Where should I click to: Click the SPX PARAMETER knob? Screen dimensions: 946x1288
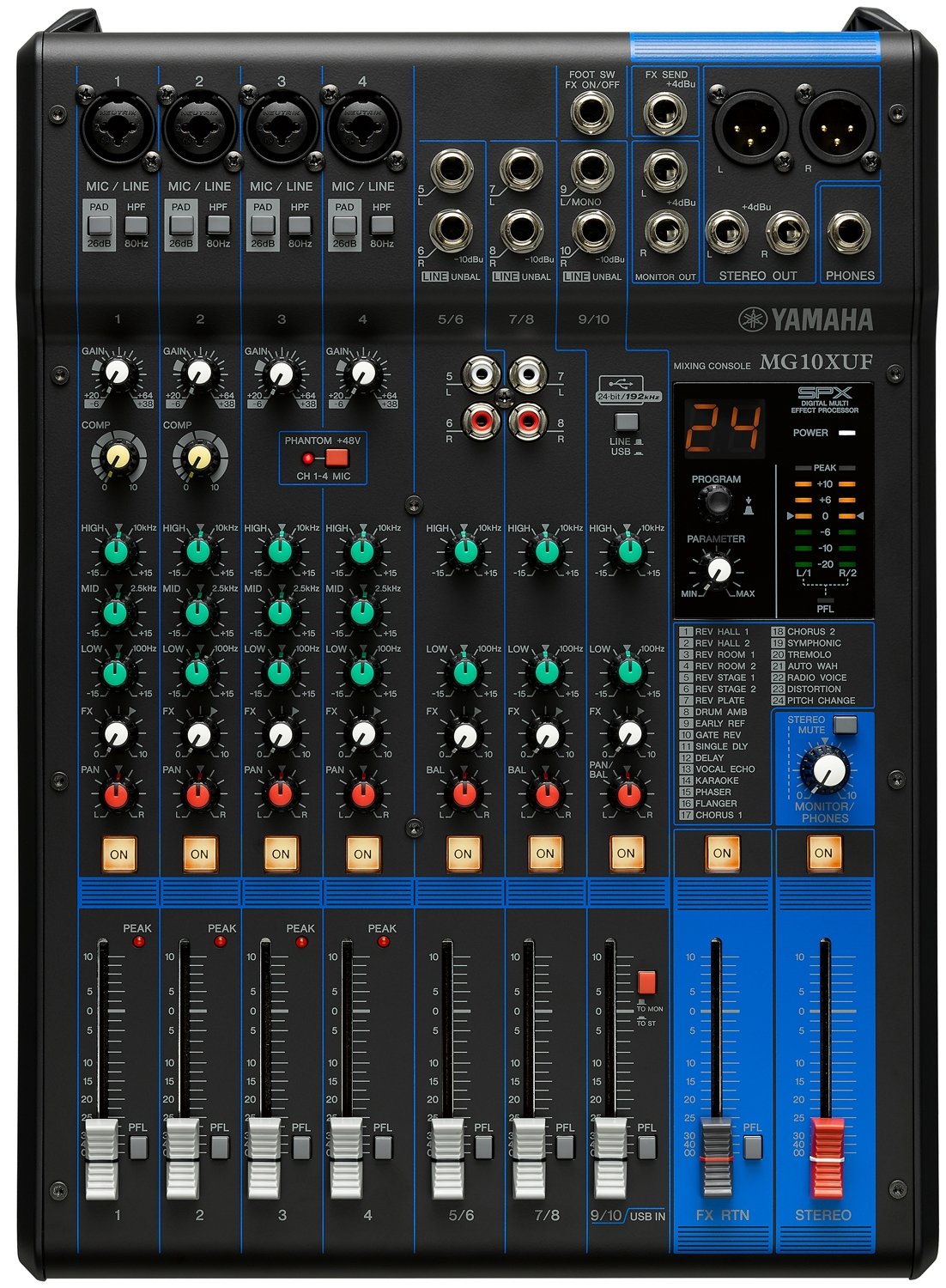[717, 569]
